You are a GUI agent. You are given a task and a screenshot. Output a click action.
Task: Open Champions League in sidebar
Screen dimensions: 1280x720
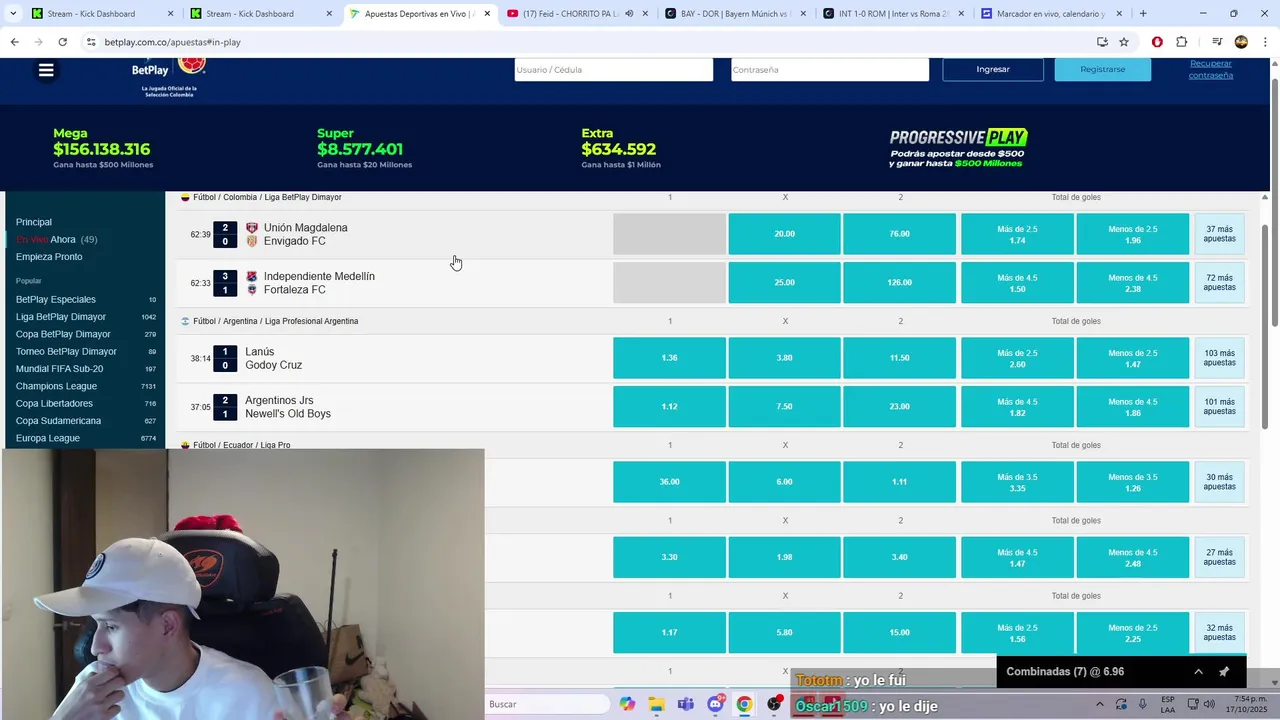(56, 386)
